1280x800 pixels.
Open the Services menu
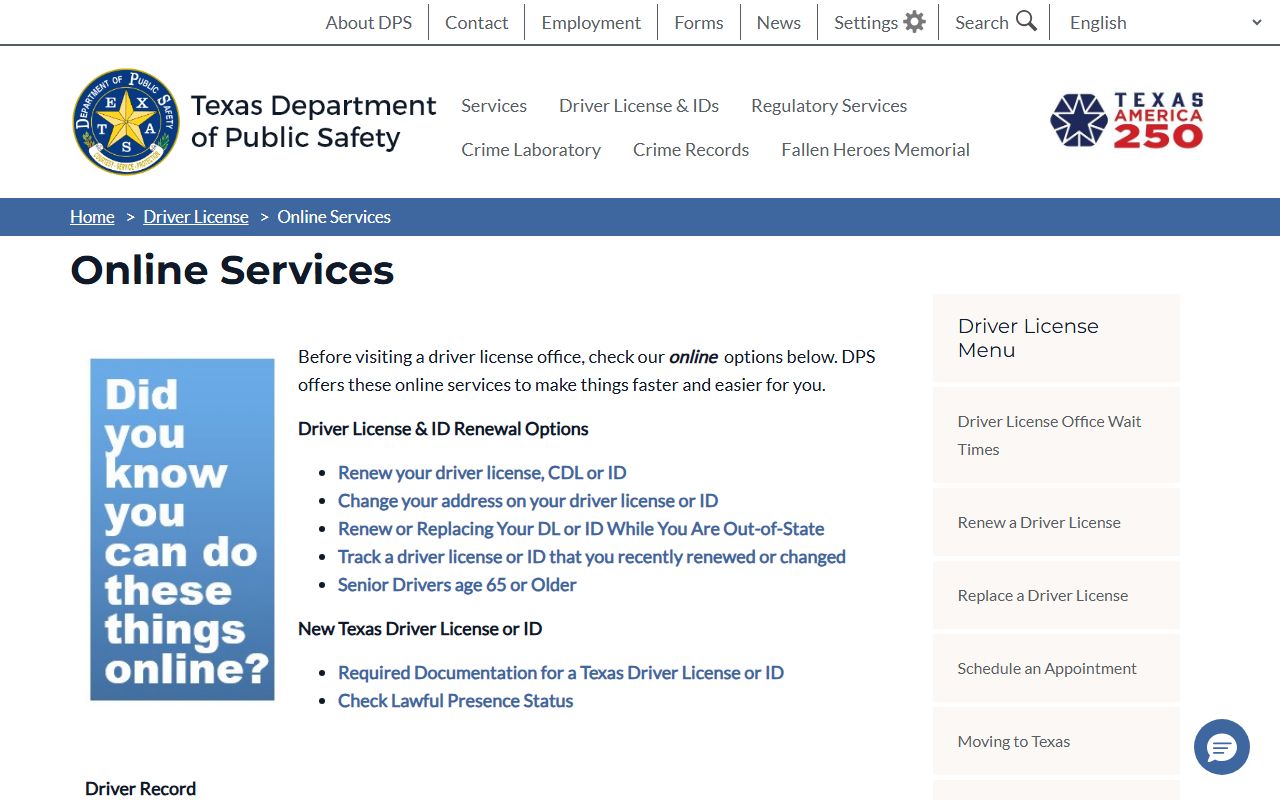pyautogui.click(x=494, y=105)
